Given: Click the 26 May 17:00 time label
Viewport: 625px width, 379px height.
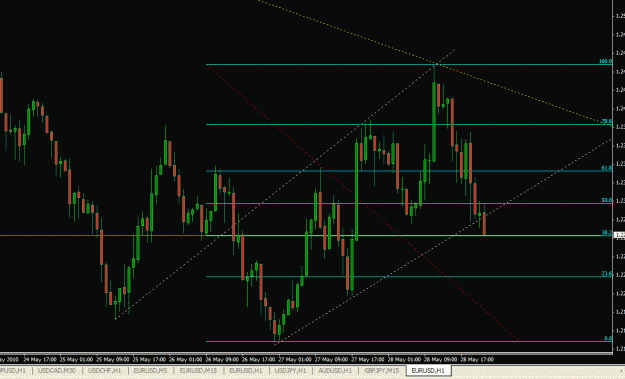Looking at the screenshot, I should click(x=258, y=359).
